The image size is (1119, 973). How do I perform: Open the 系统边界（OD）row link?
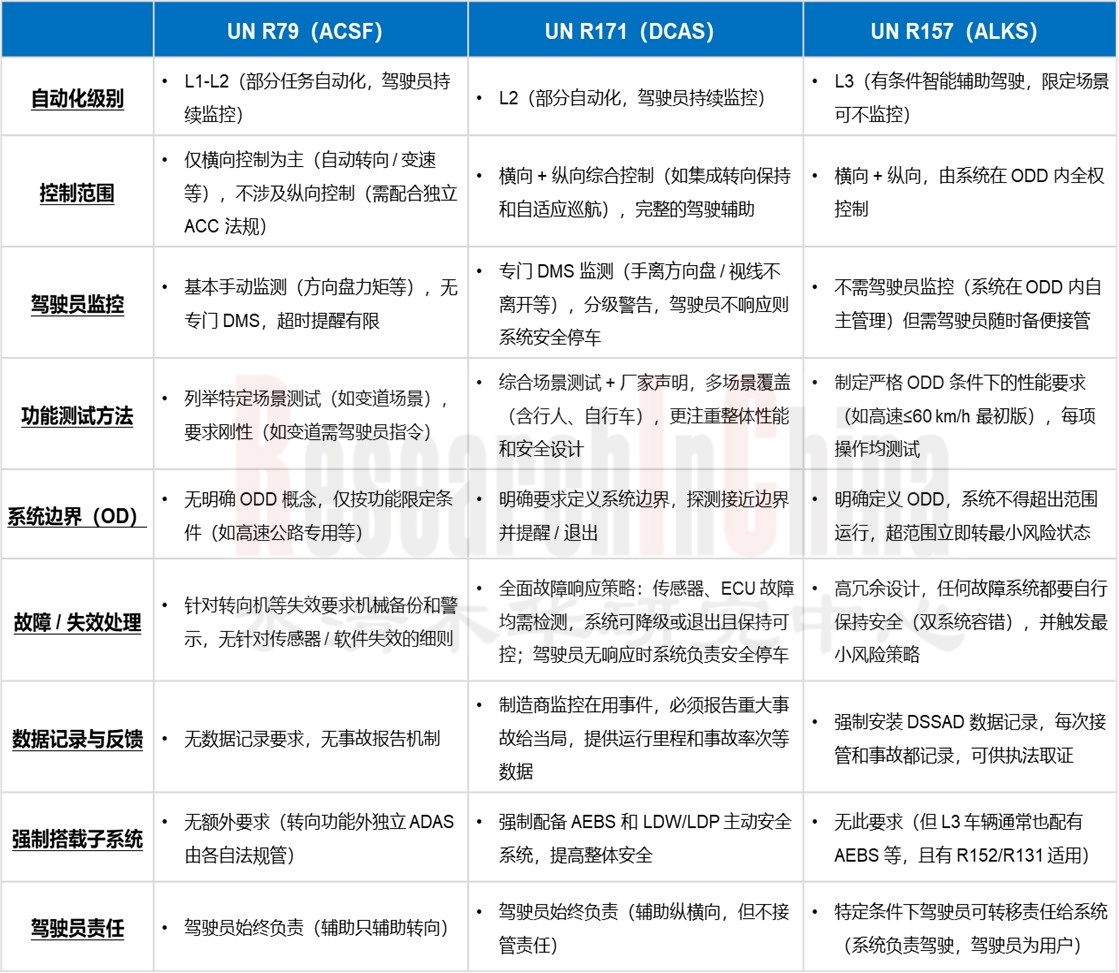tap(77, 517)
